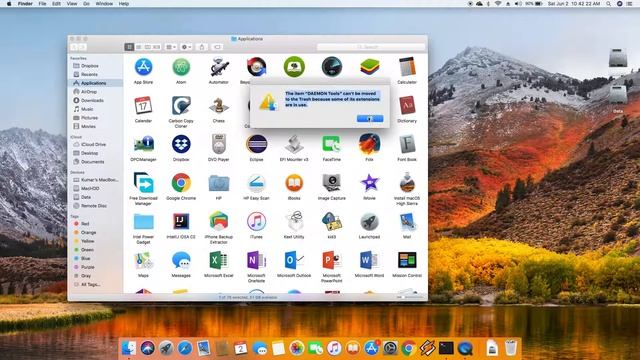Open the item arrangement dropdown
This screenshot has width=640, height=360.
171,47
